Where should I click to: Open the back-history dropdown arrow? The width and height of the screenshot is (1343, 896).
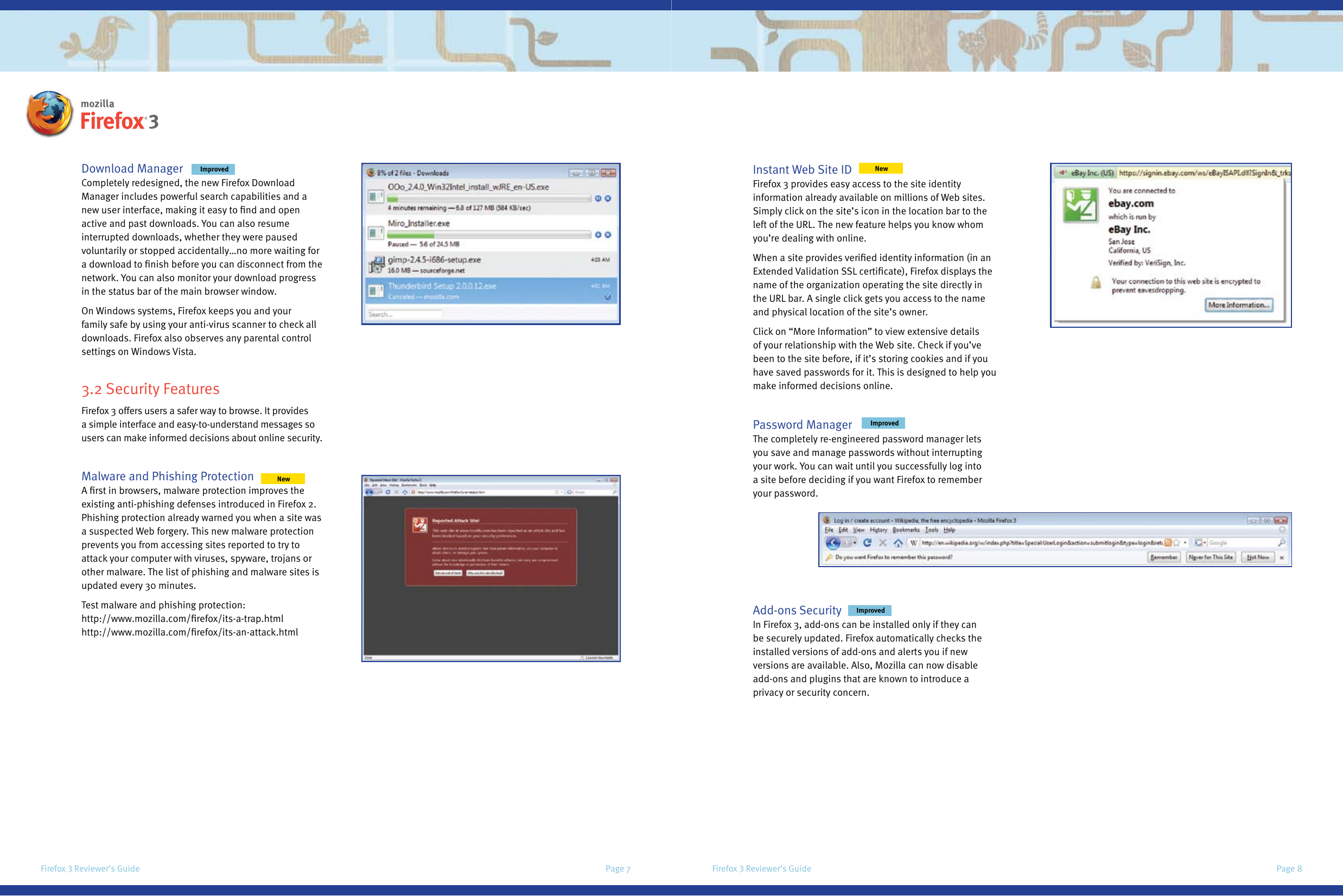click(855, 542)
